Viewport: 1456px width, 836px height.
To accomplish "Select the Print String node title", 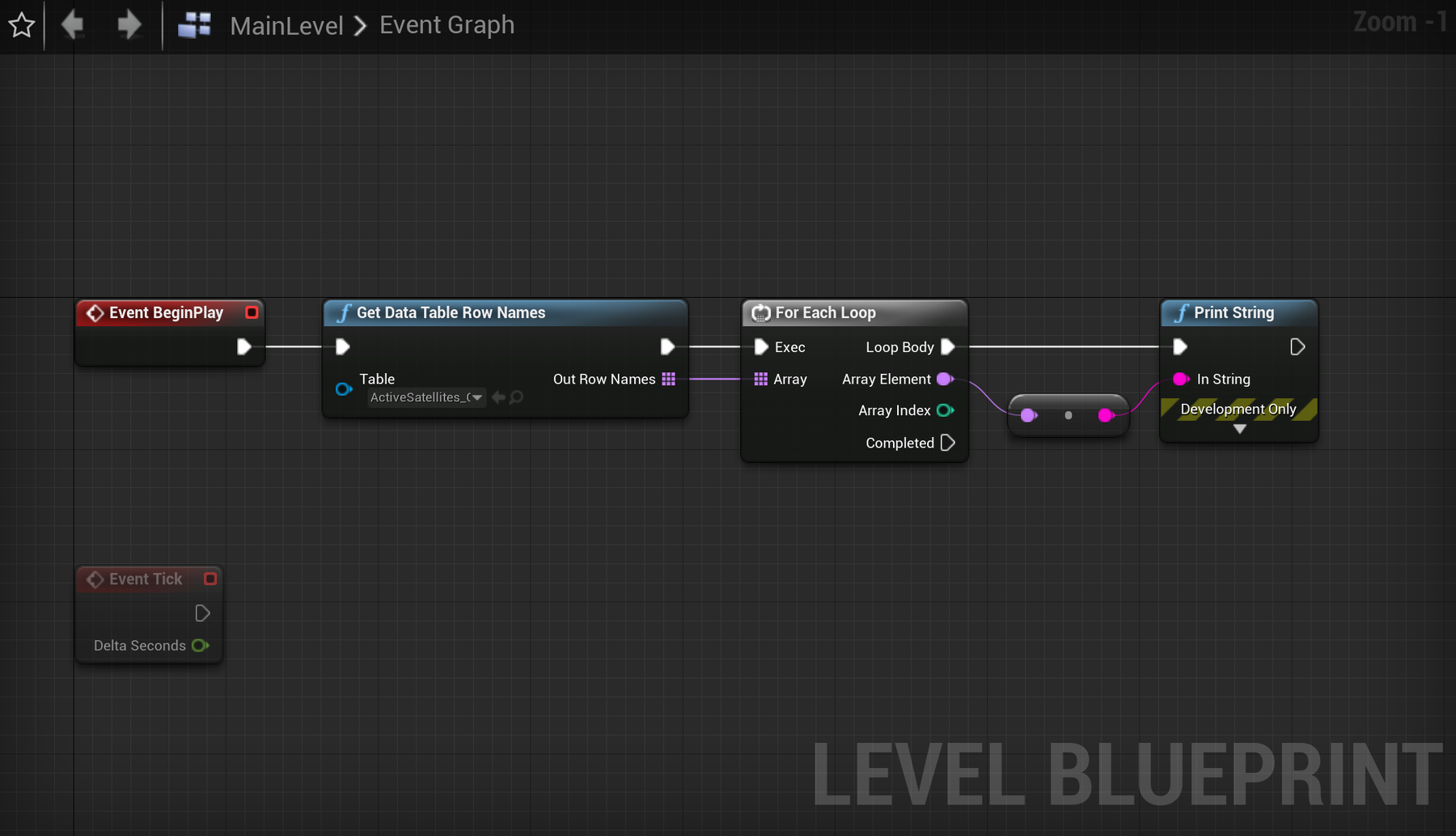I will click(x=1234, y=312).
